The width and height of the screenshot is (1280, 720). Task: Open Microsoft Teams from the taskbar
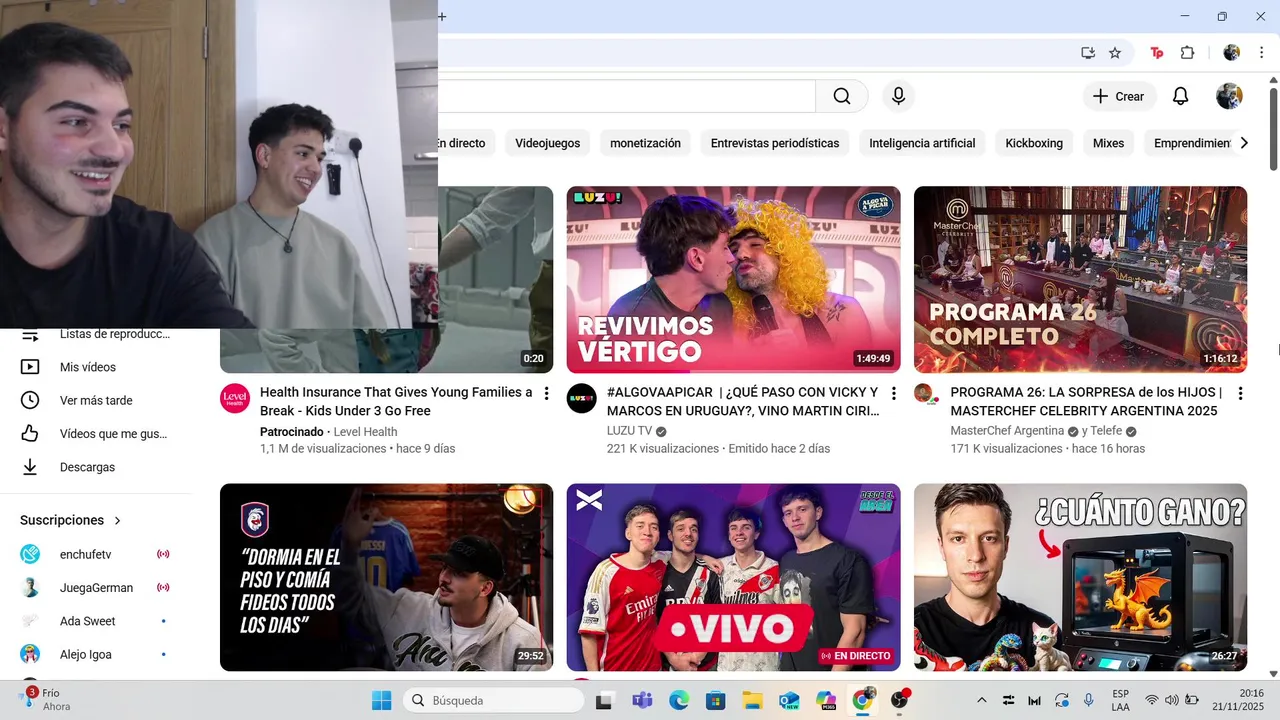[642, 700]
